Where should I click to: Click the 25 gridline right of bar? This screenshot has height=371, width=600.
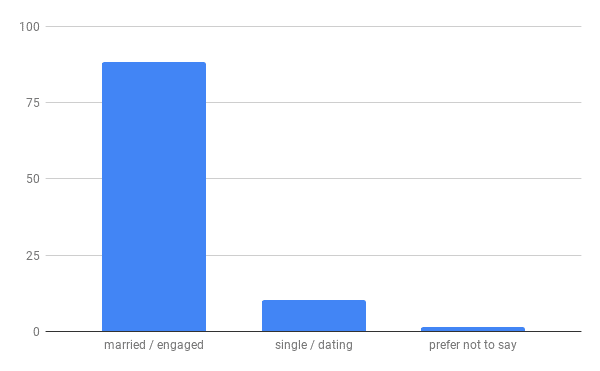point(393,255)
